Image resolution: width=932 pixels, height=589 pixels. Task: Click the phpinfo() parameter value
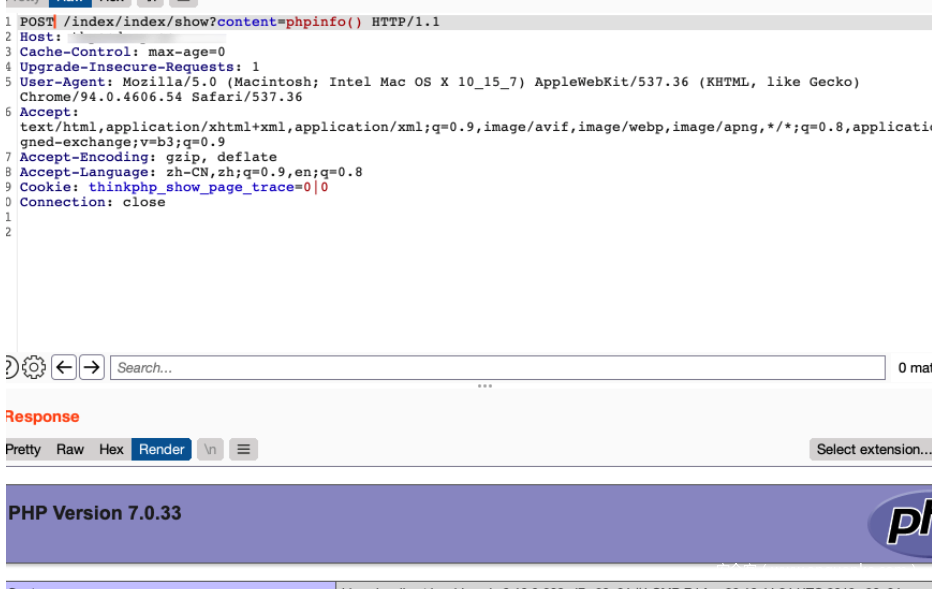point(324,22)
